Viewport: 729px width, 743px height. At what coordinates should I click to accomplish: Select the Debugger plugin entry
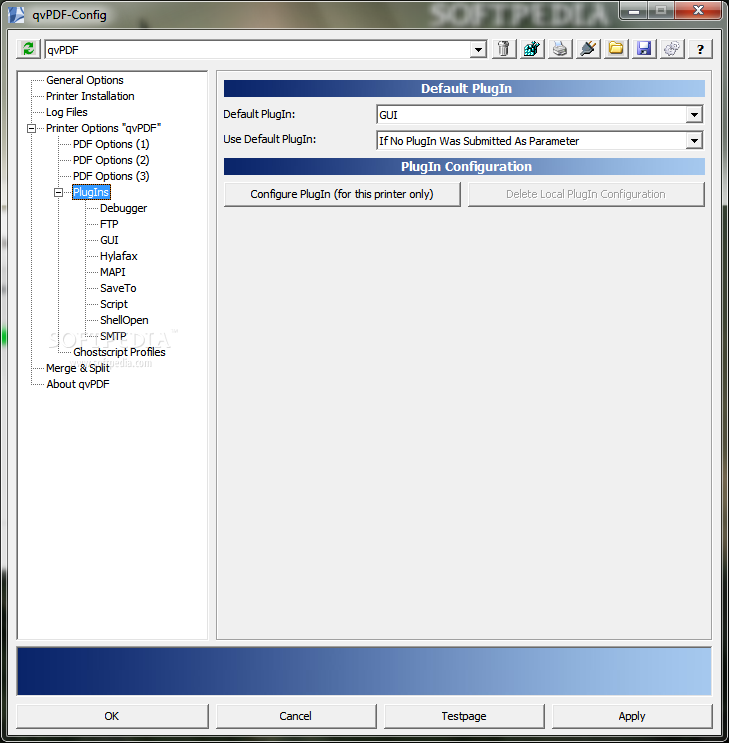[x=123, y=208]
